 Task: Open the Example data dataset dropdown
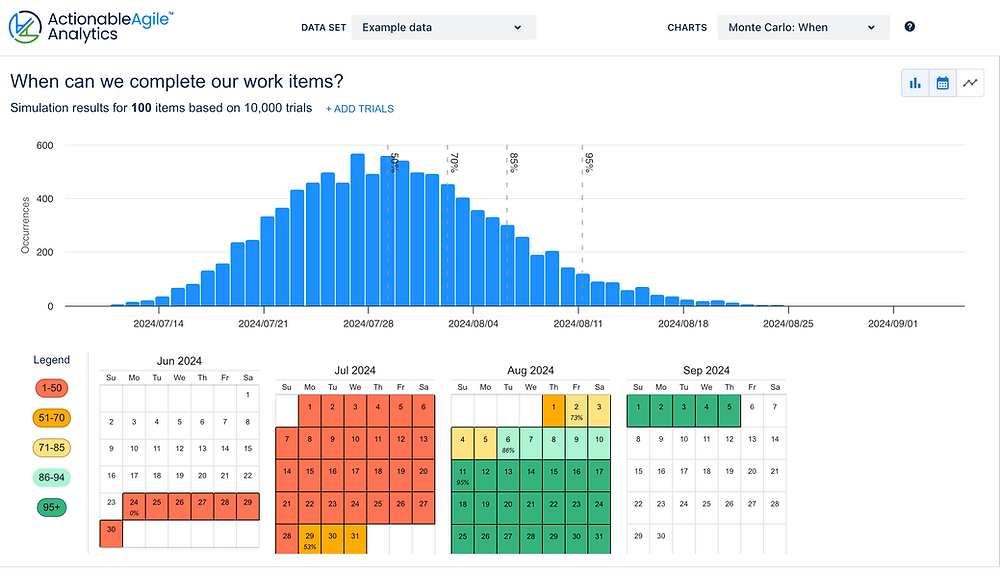[x=442, y=27]
